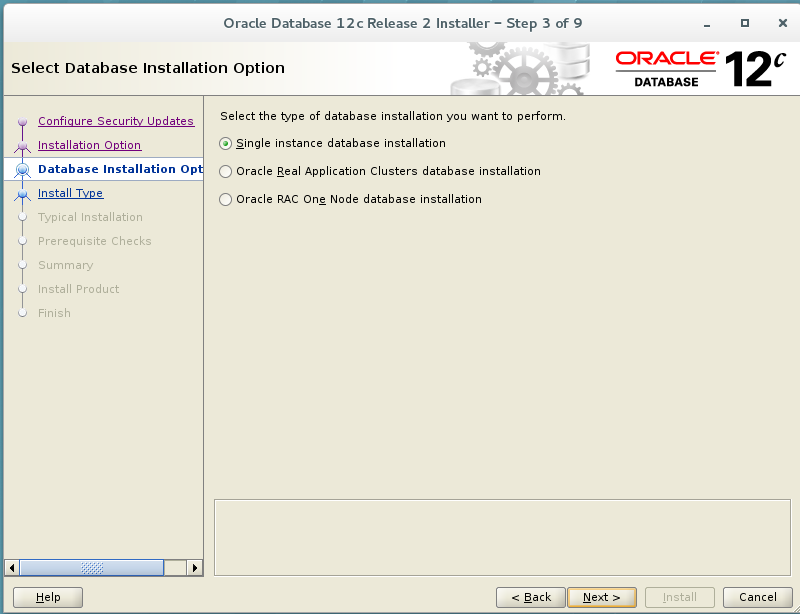Click the Installation Option step bullet icon
The image size is (800, 614).
22,146
